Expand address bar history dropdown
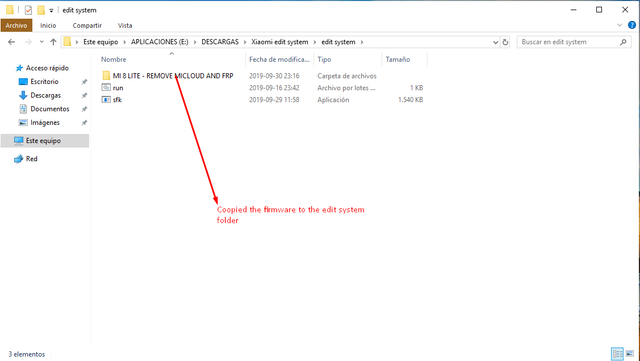 [x=495, y=42]
